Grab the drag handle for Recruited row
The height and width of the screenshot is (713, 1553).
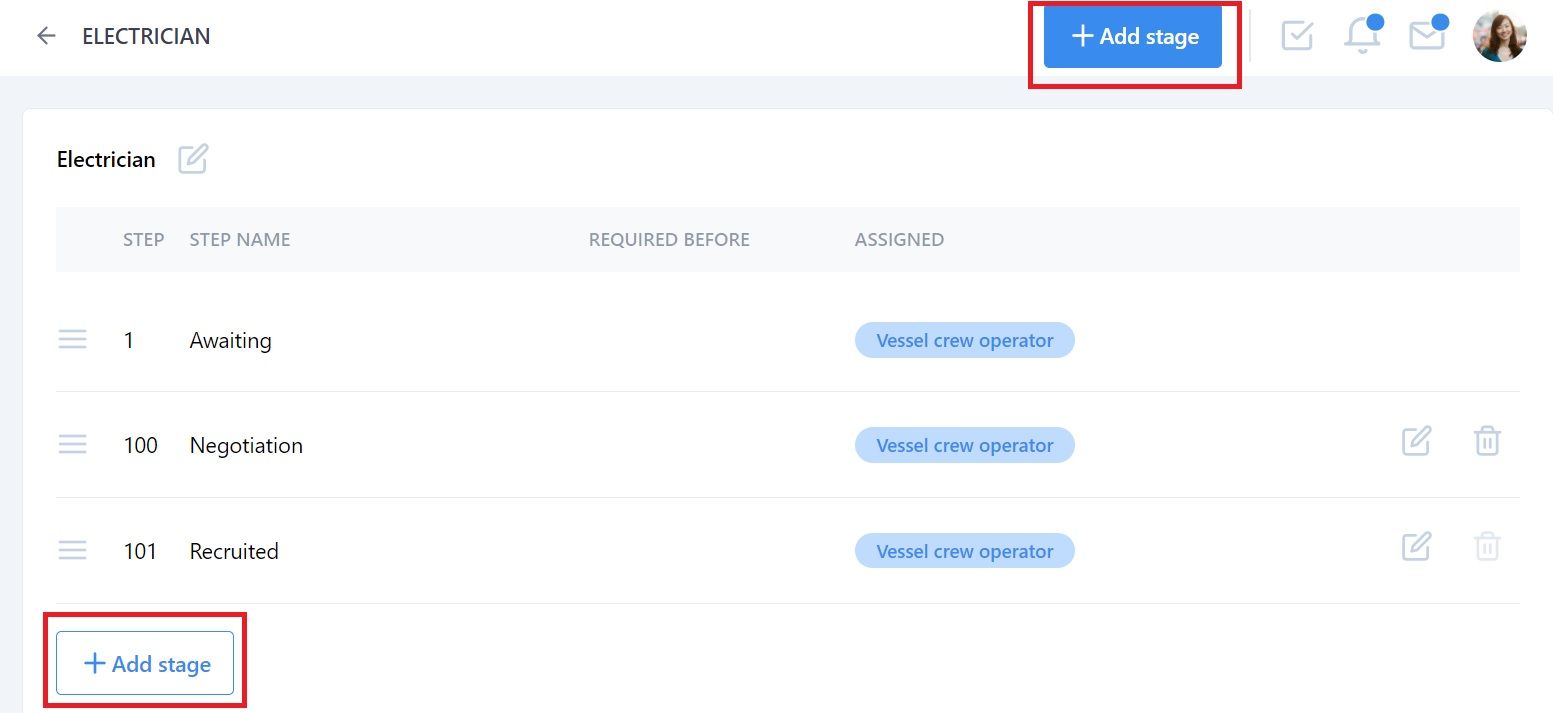click(72, 551)
